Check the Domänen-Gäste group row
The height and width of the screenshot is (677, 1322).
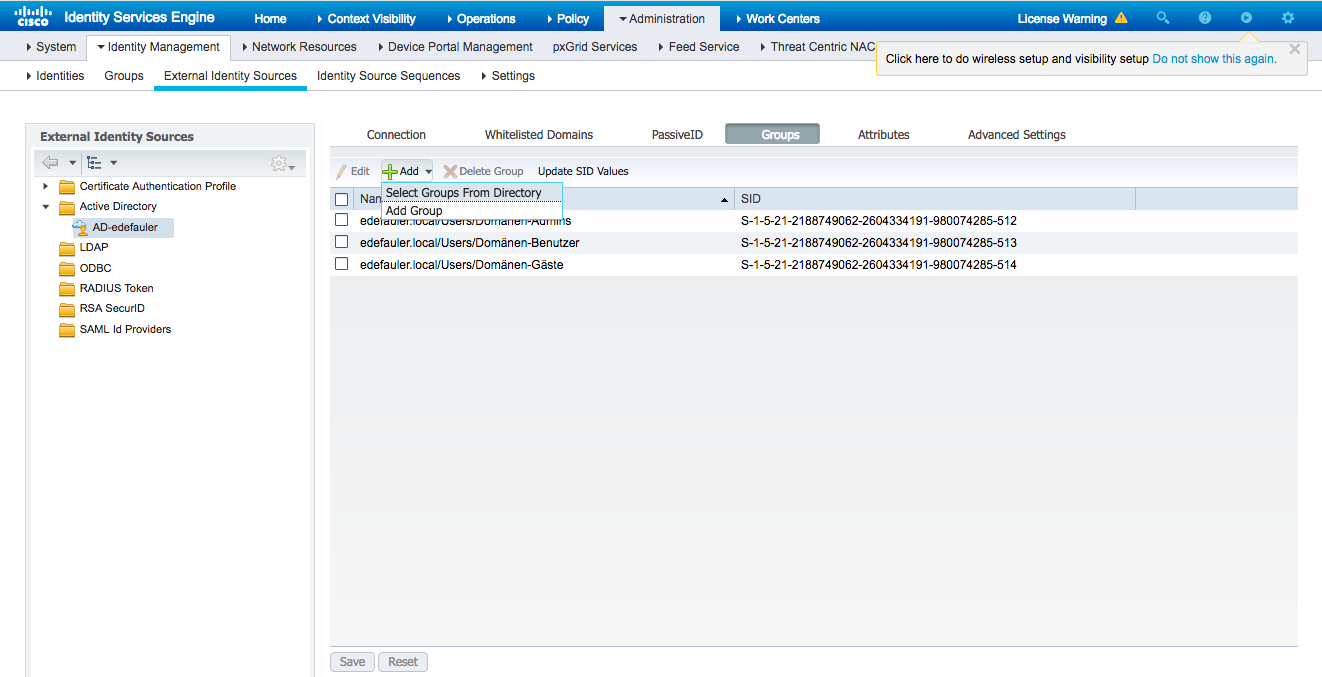[342, 264]
